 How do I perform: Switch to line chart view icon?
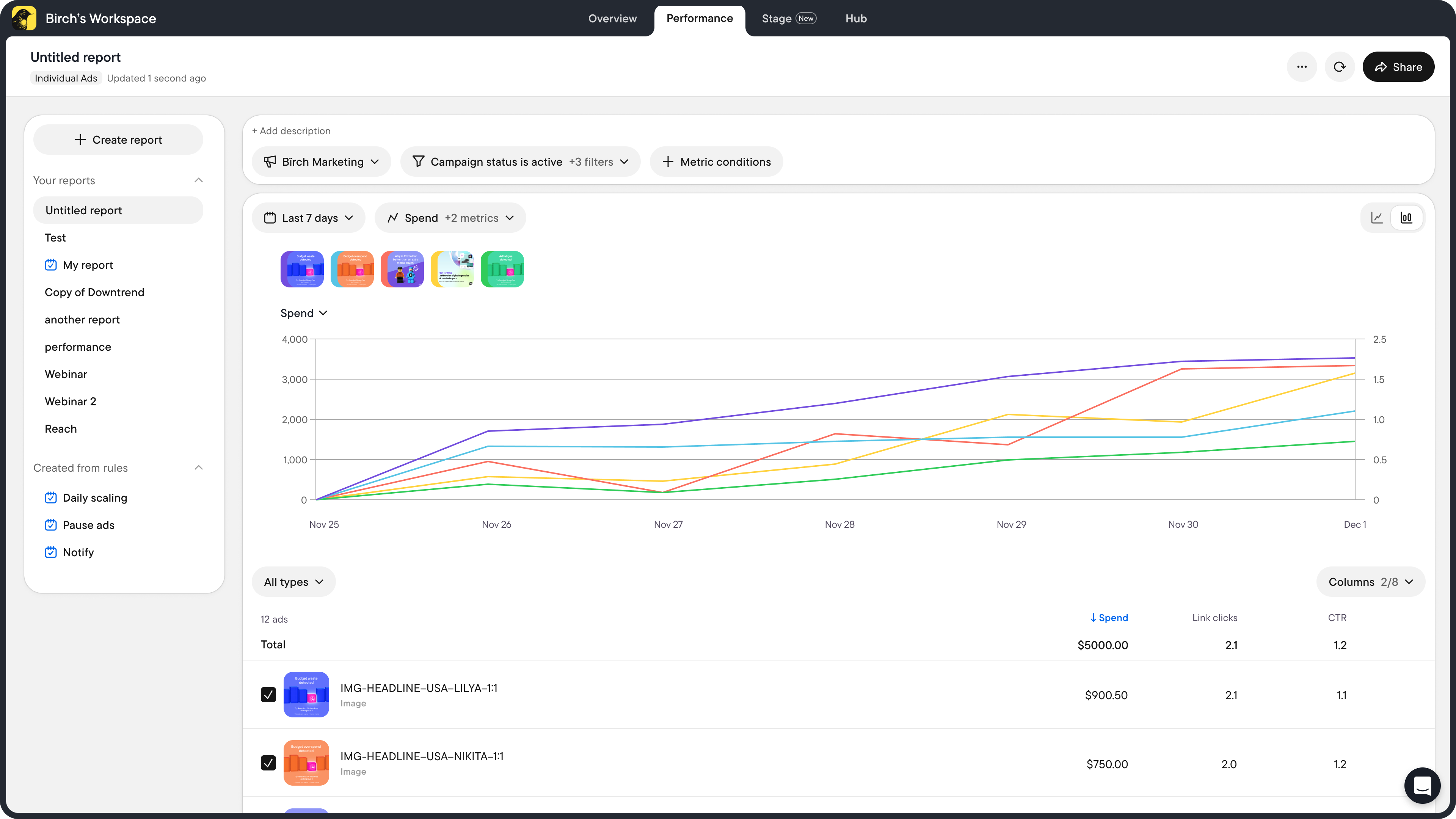1377,218
